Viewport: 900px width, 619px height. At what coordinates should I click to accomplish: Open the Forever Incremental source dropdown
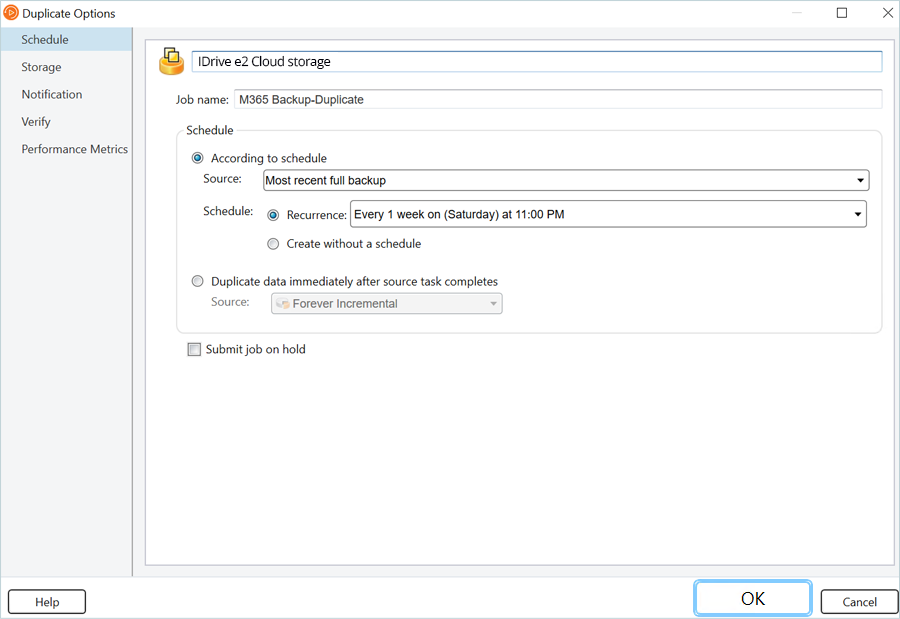[386, 304]
